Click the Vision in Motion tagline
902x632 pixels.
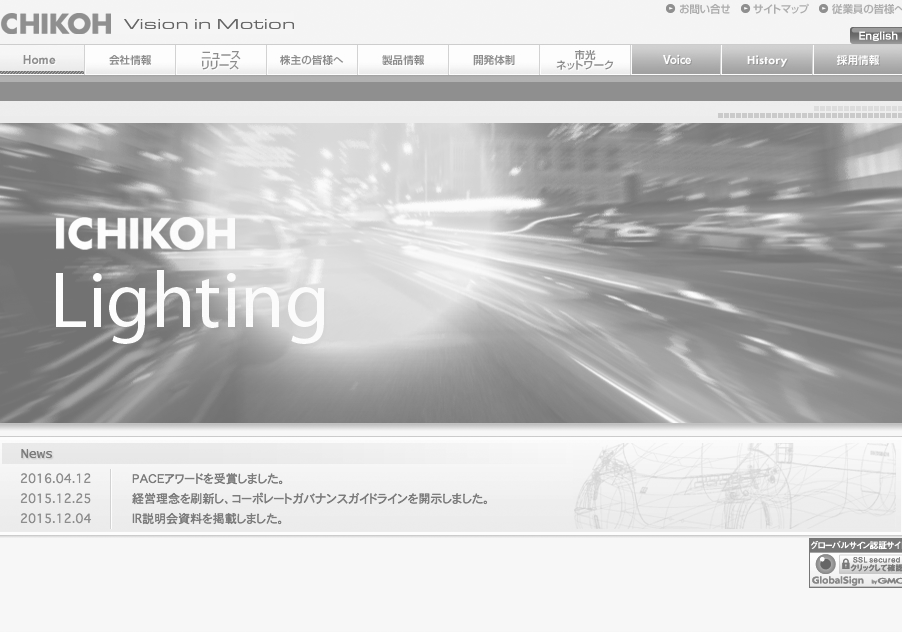(x=209, y=24)
